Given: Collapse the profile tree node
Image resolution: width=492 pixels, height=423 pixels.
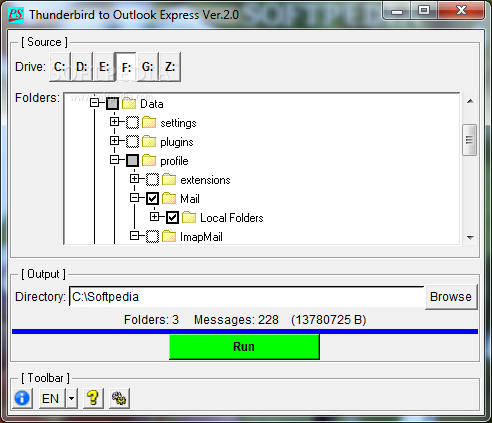Looking at the screenshot, I should pyautogui.click(x=114, y=160).
